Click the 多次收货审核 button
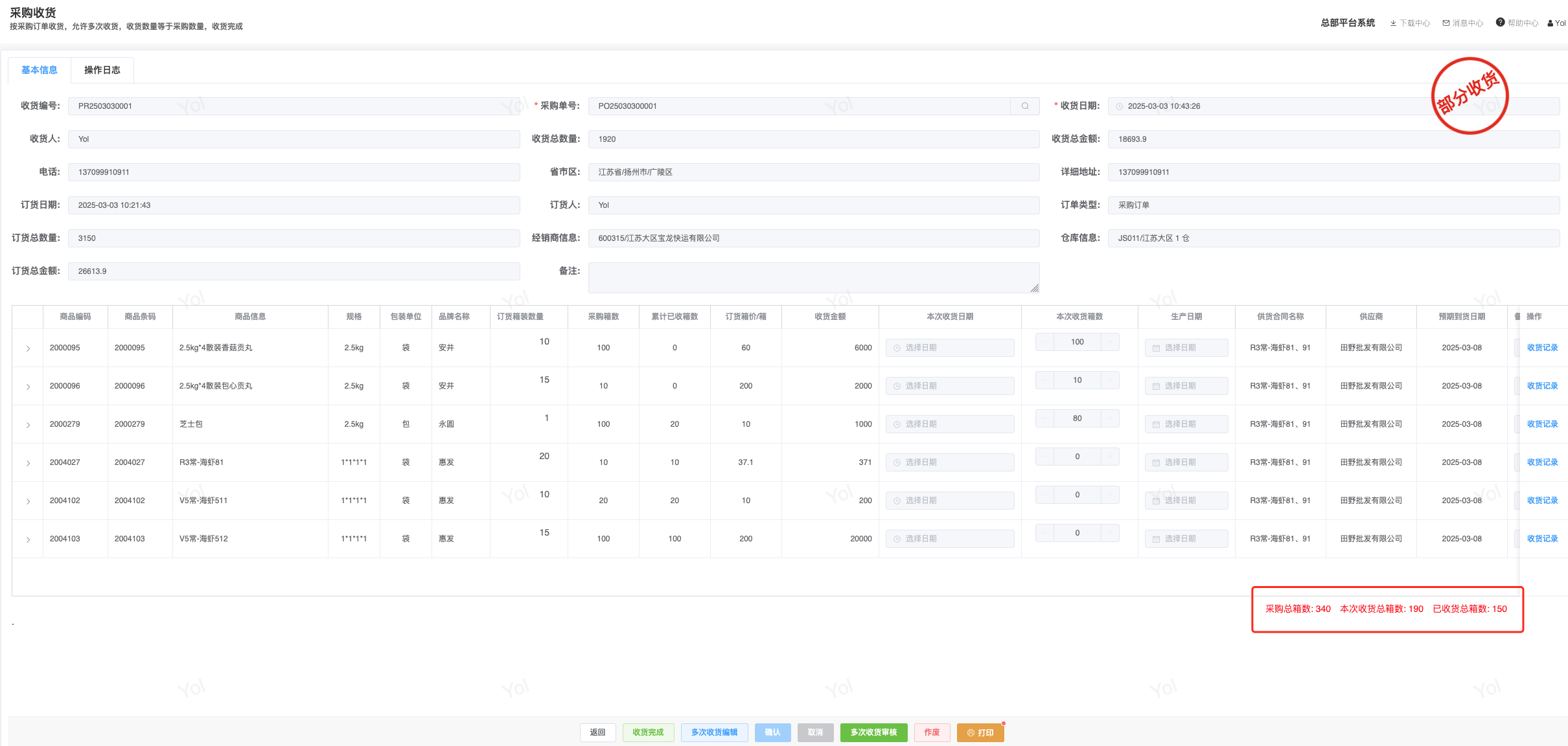 click(873, 732)
